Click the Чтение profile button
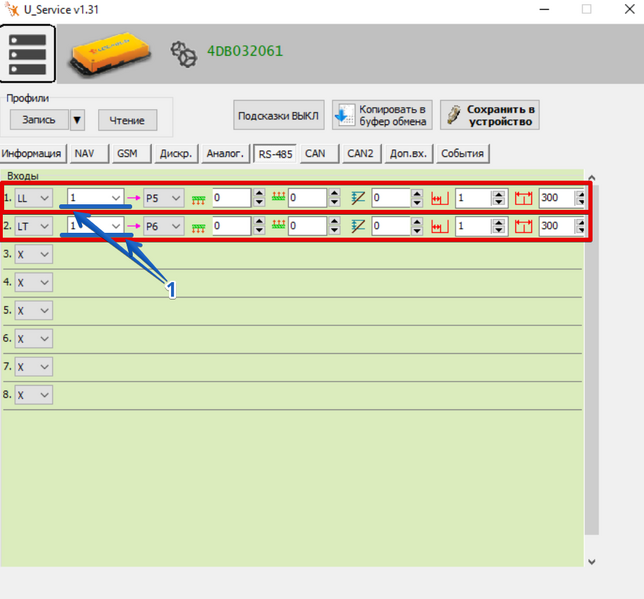Image resolution: width=644 pixels, height=599 pixels. pos(127,120)
